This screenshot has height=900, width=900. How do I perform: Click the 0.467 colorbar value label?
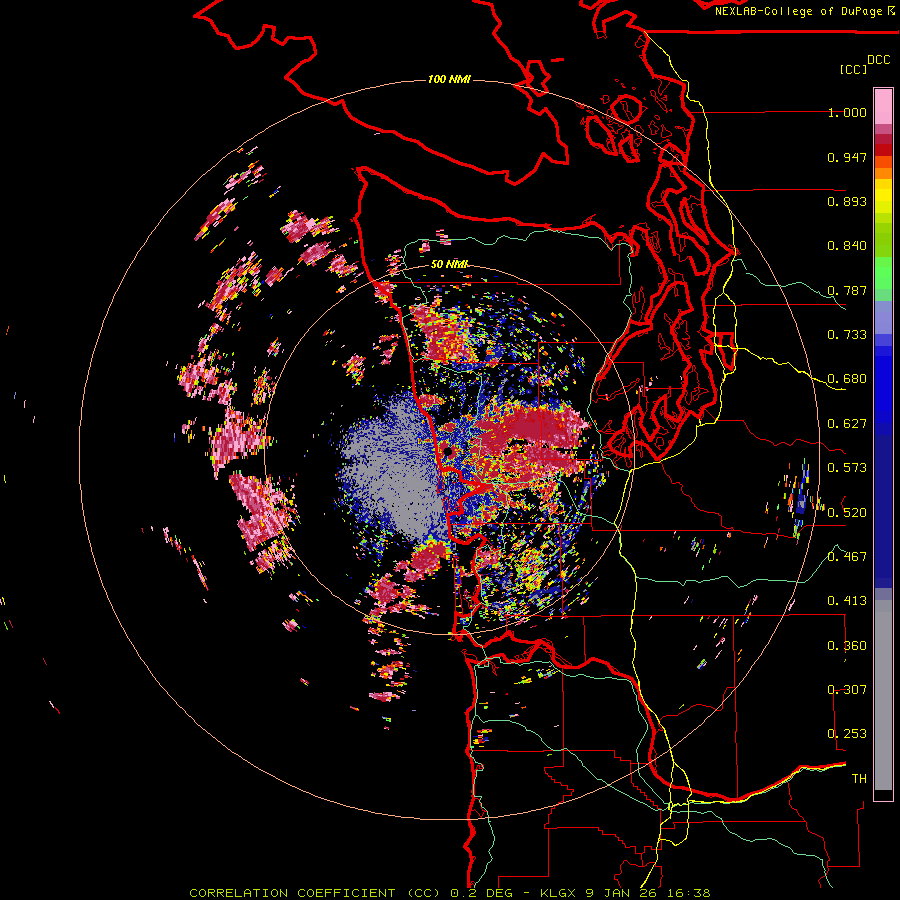tap(847, 557)
